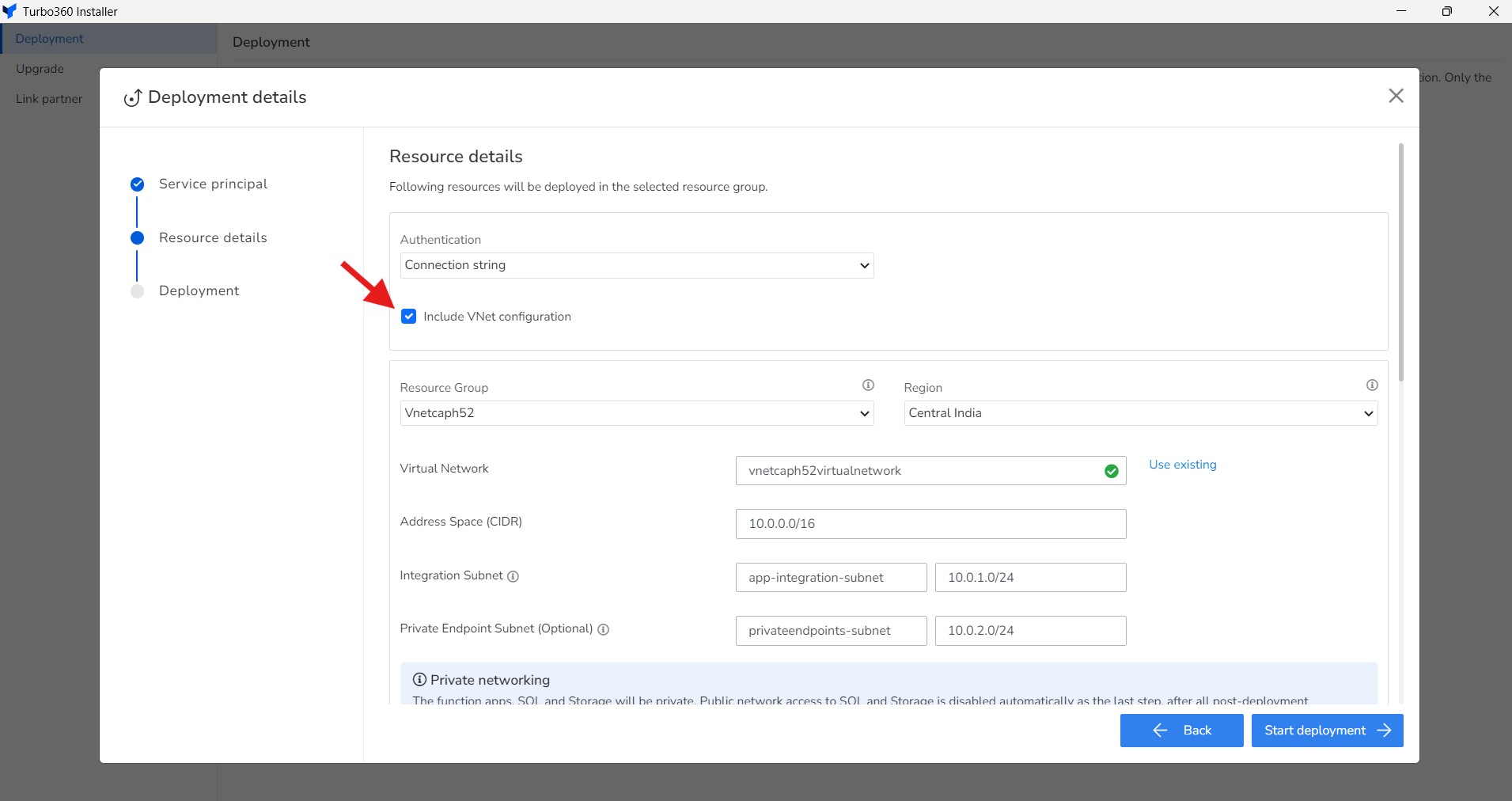Go to Service principal step
Viewport: 1512px width, 801px height.
click(x=213, y=184)
